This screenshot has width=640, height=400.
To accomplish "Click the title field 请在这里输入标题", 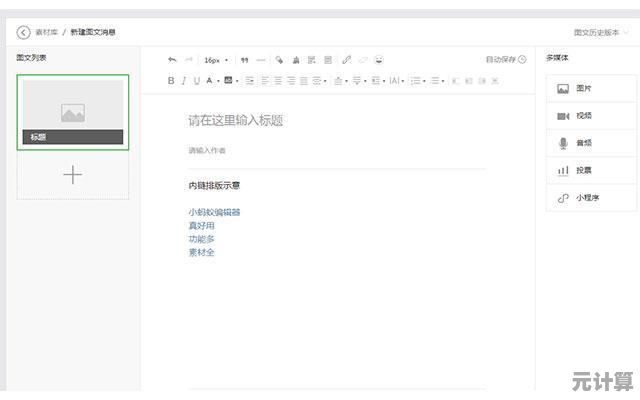I will tap(236, 120).
